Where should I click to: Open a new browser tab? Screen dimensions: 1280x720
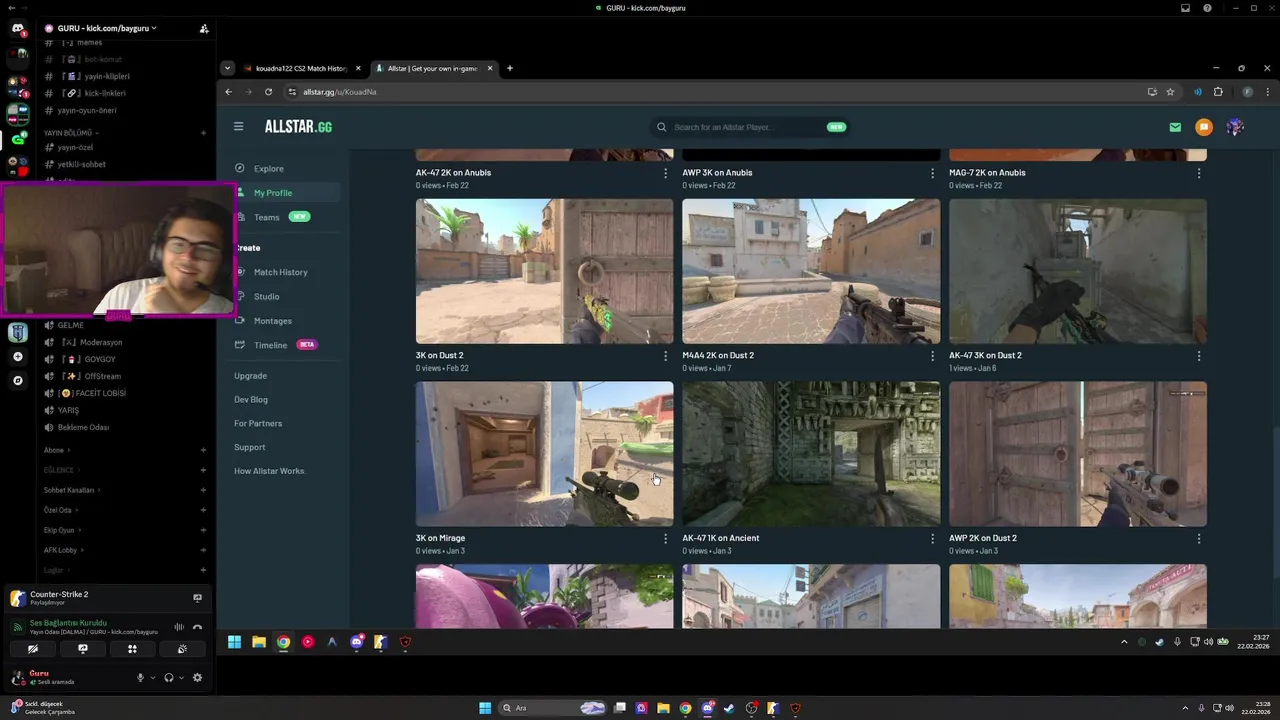[x=510, y=69]
